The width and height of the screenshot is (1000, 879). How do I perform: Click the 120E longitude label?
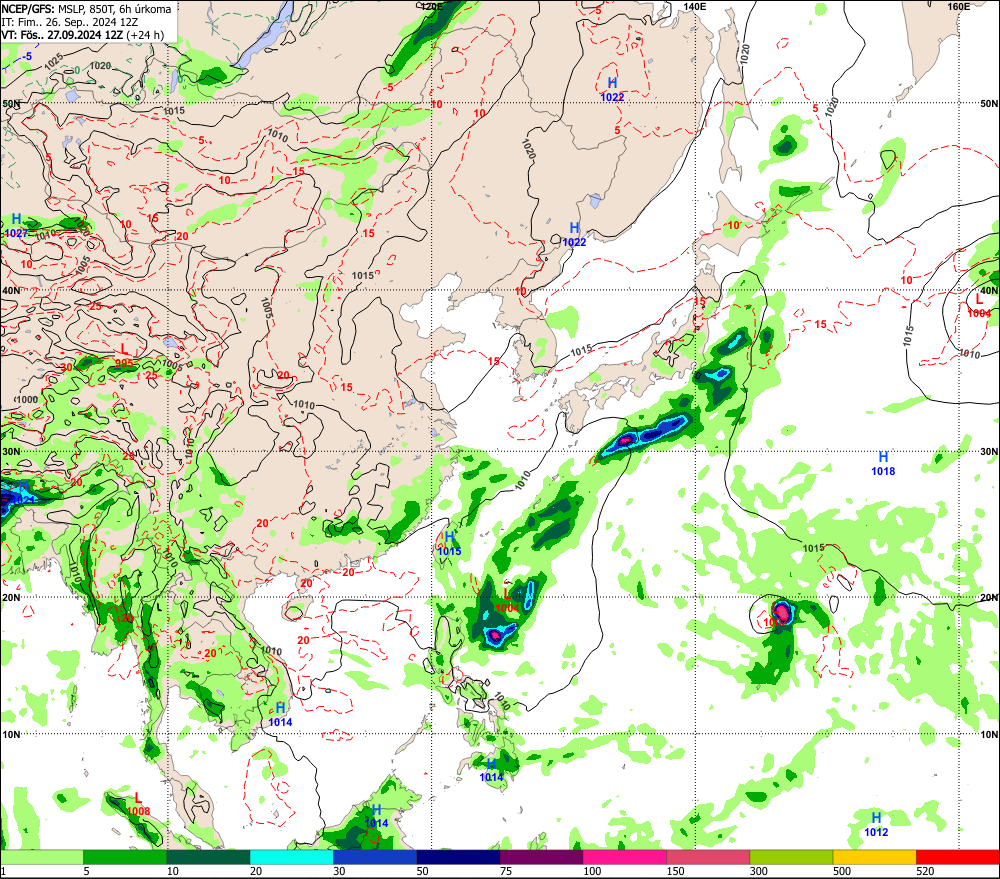coord(432,6)
